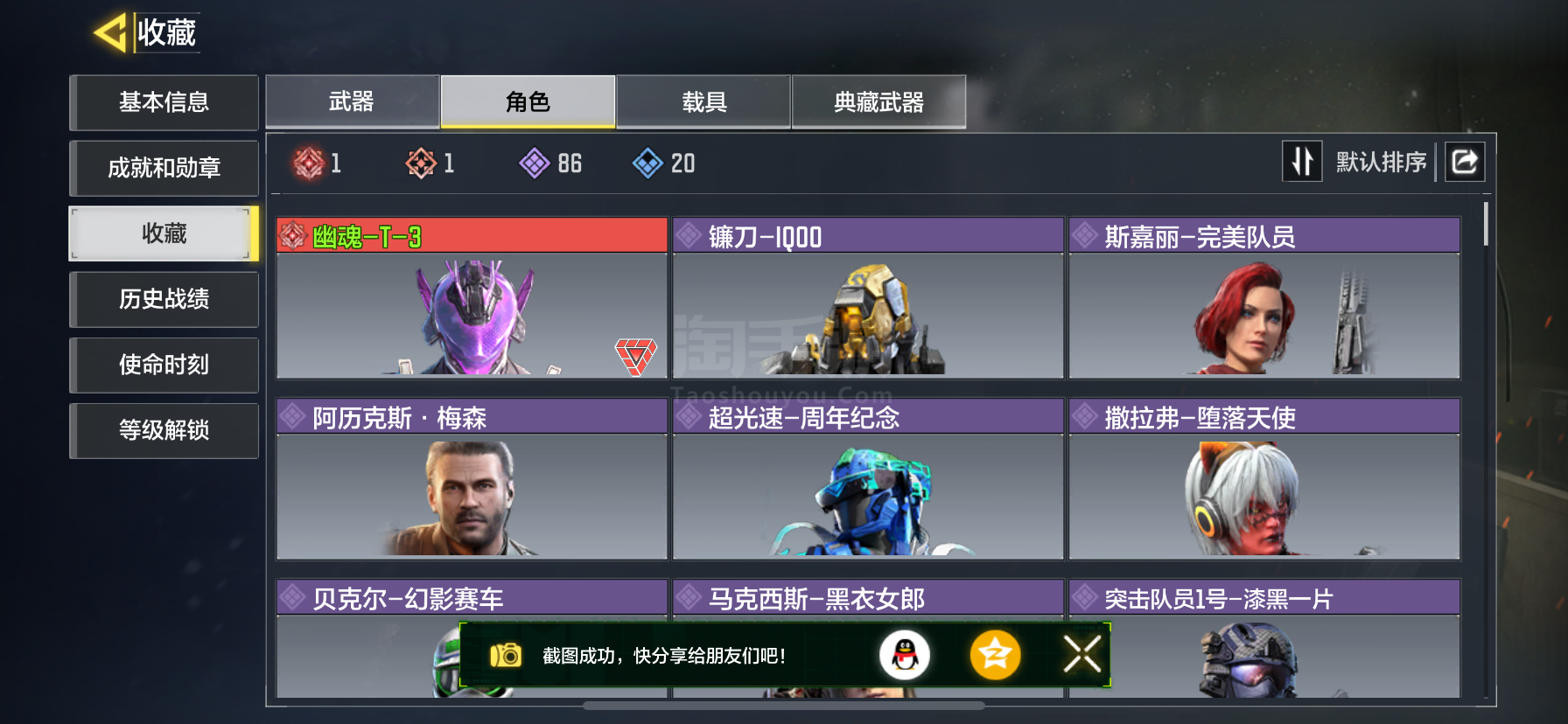This screenshot has height=724, width=1568.
Task: Filter by purple epic rarity count 86
Action: click(x=550, y=163)
